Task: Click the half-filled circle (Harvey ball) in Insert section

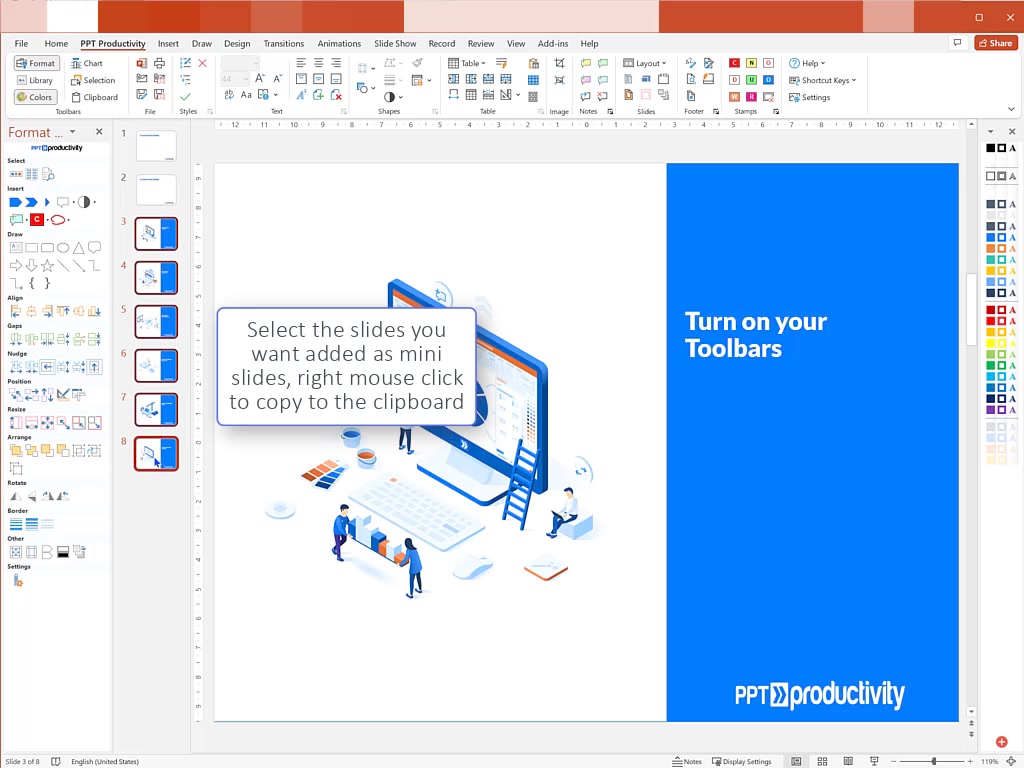Action: 84,202
